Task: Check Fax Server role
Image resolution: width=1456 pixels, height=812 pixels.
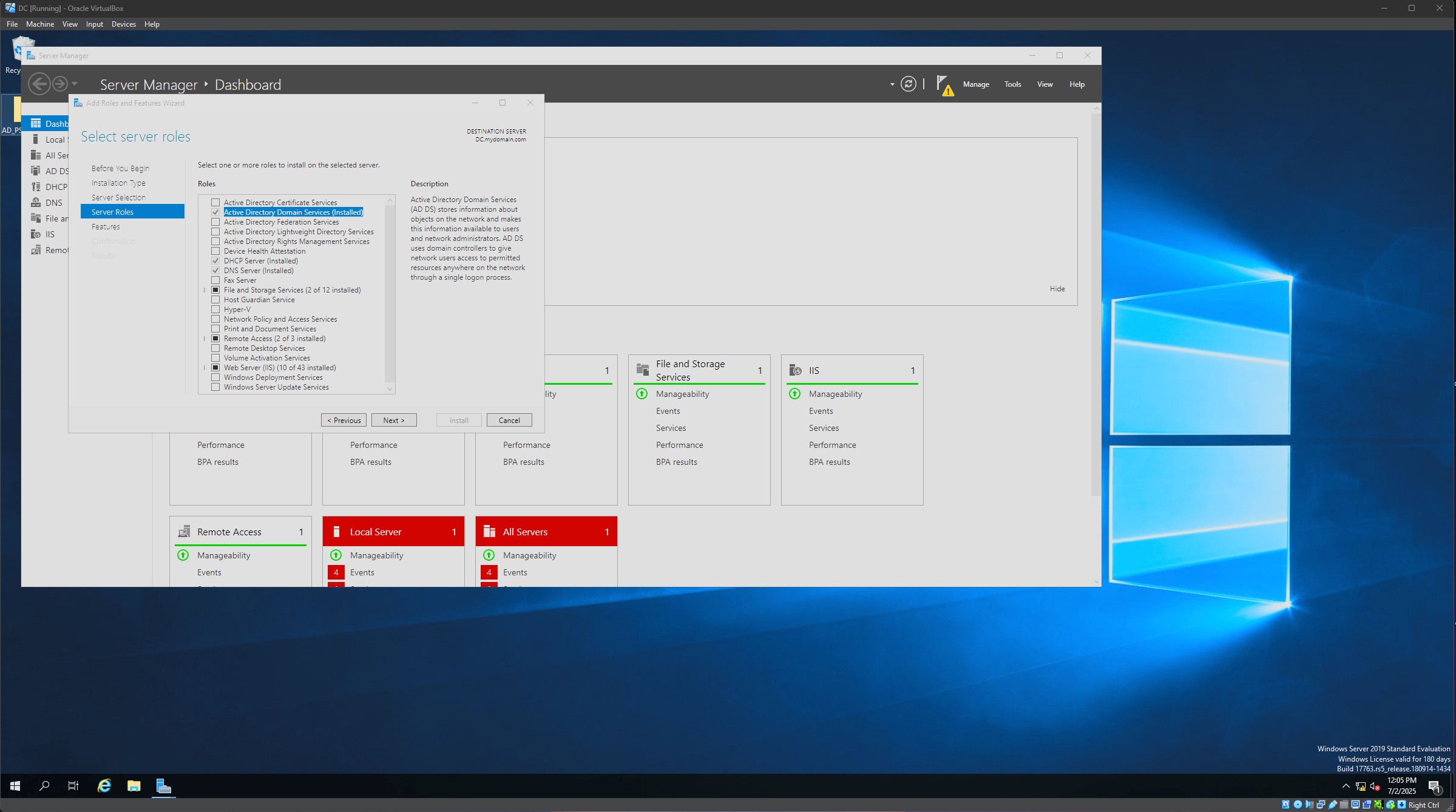Action: pyautogui.click(x=215, y=280)
